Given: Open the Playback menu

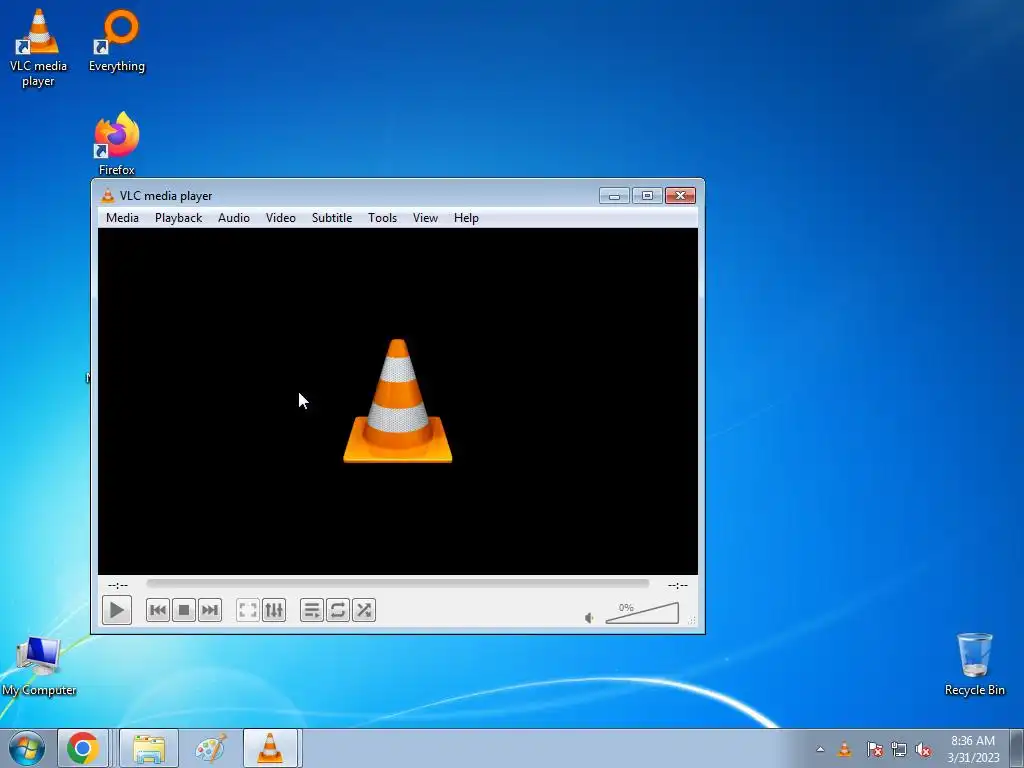Looking at the screenshot, I should tap(178, 218).
